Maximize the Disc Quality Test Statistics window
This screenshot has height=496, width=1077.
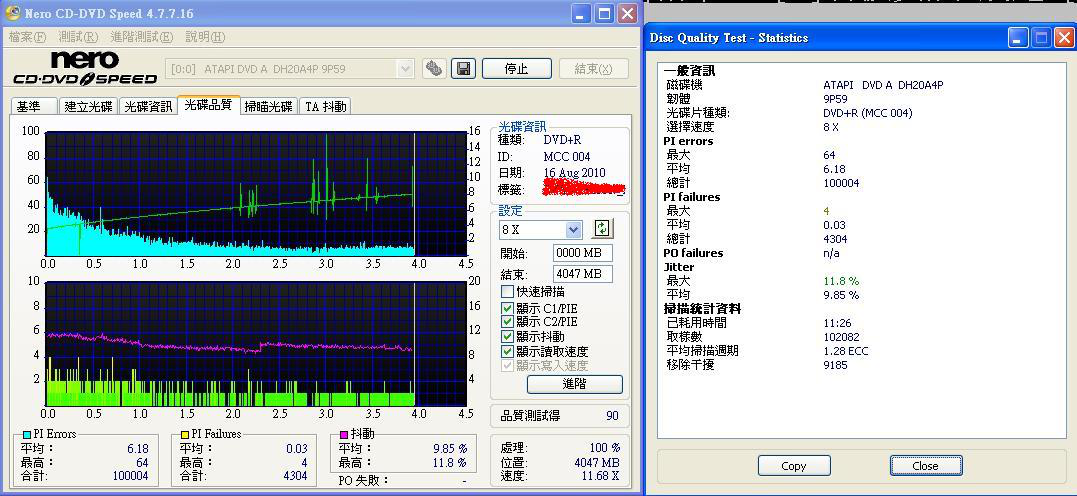pos(1041,38)
